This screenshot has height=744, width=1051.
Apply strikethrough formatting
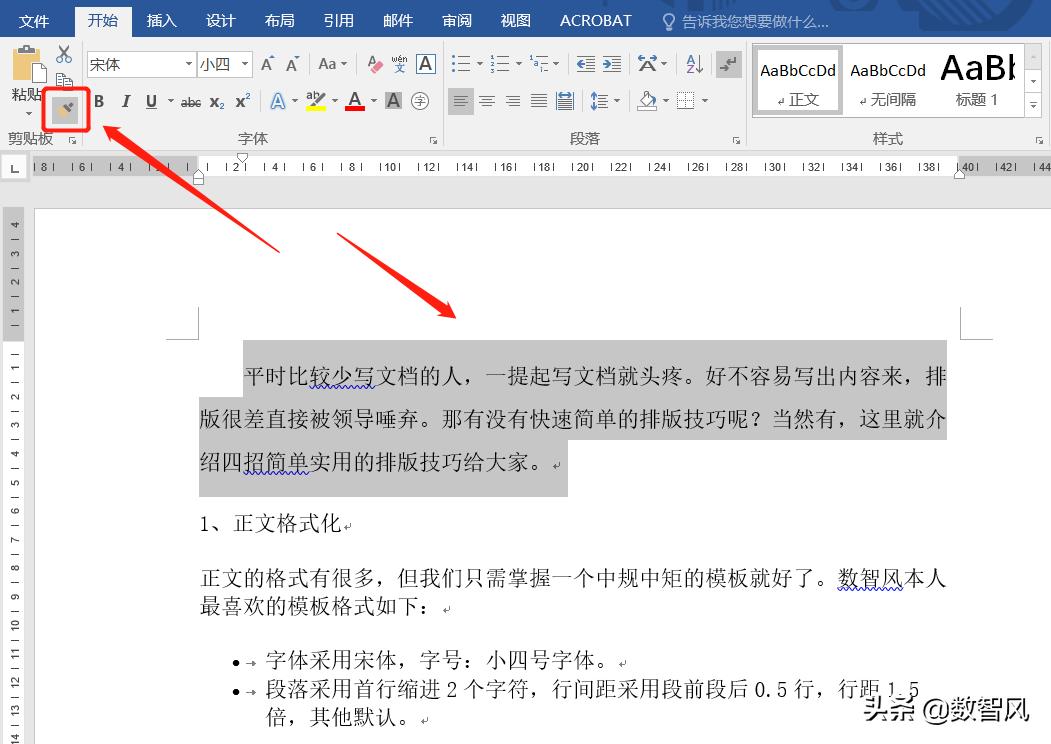coord(192,100)
